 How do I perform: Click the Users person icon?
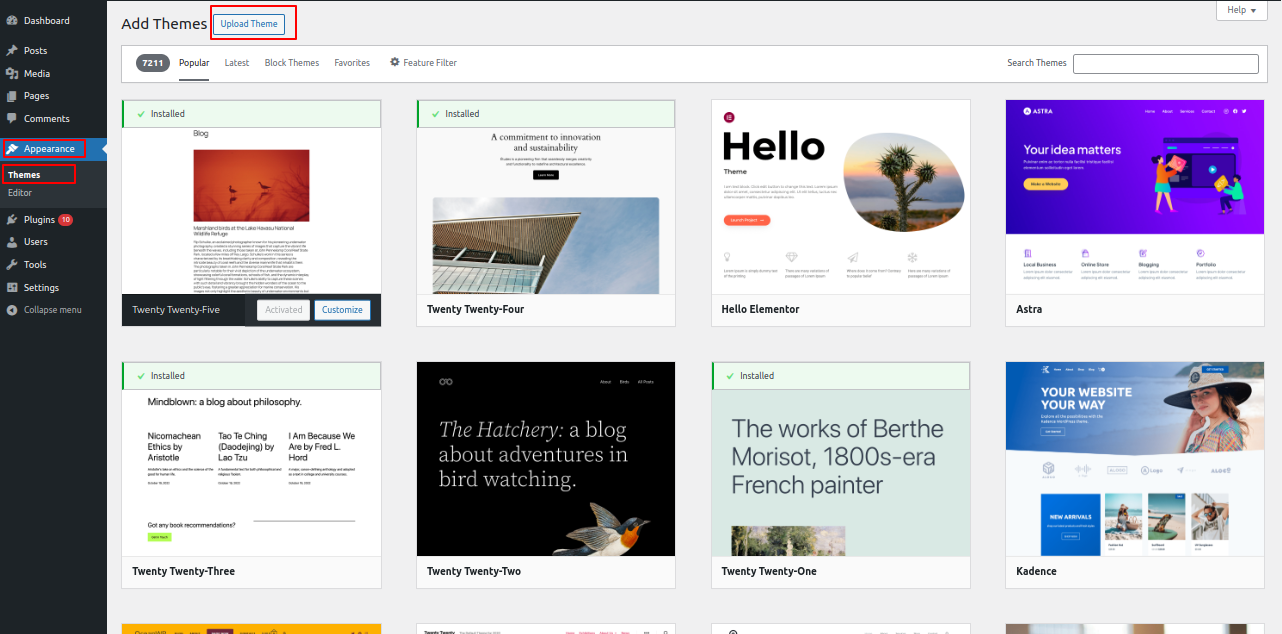coord(12,241)
